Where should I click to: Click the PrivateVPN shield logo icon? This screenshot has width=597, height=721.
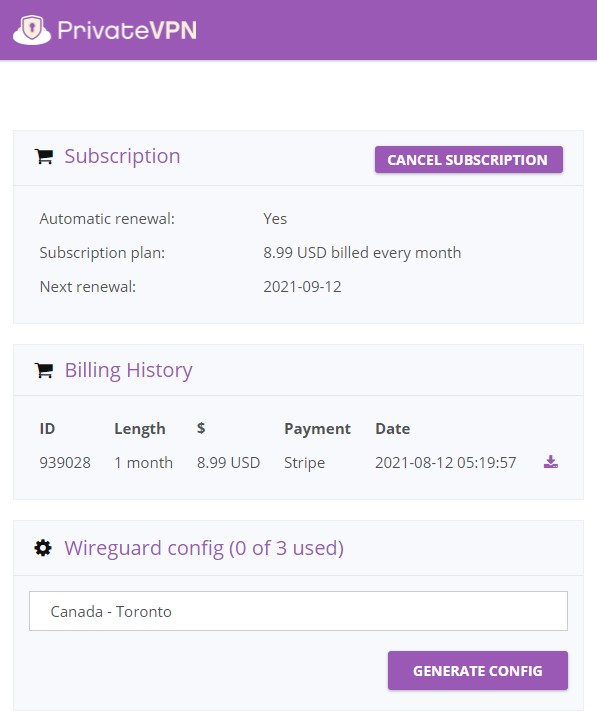click(32, 30)
